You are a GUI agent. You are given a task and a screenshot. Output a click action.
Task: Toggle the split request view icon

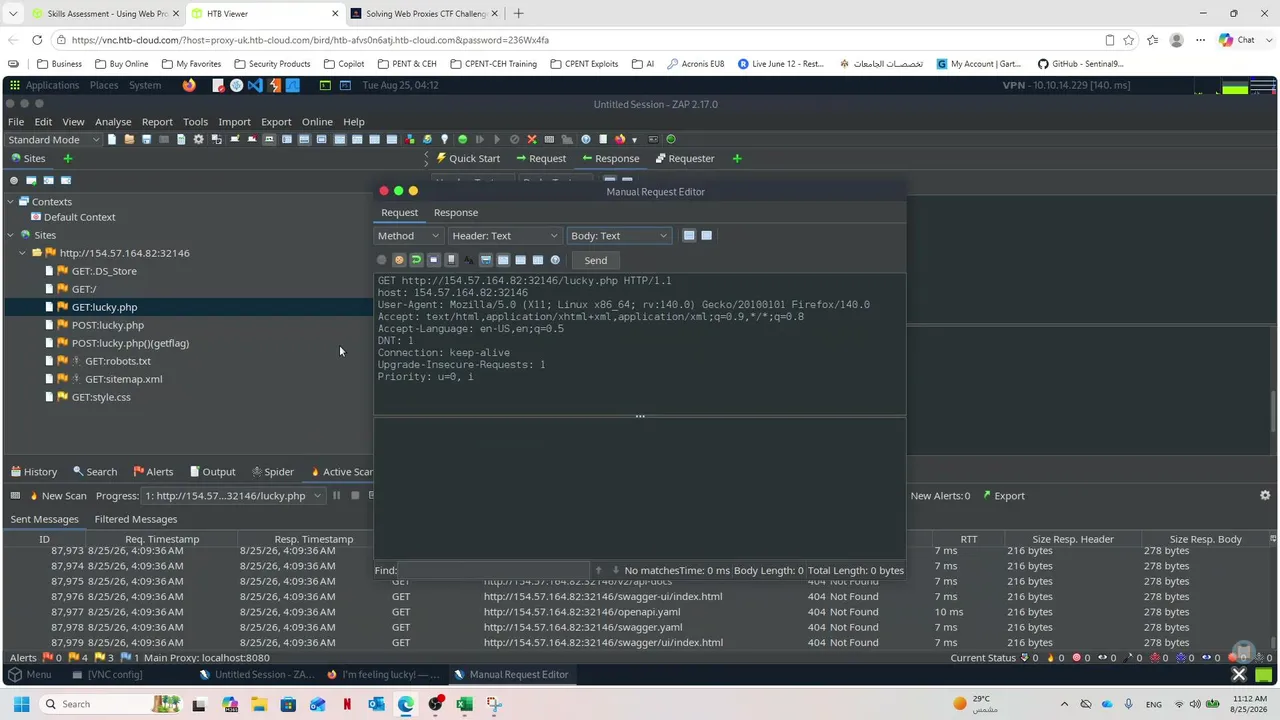689,236
